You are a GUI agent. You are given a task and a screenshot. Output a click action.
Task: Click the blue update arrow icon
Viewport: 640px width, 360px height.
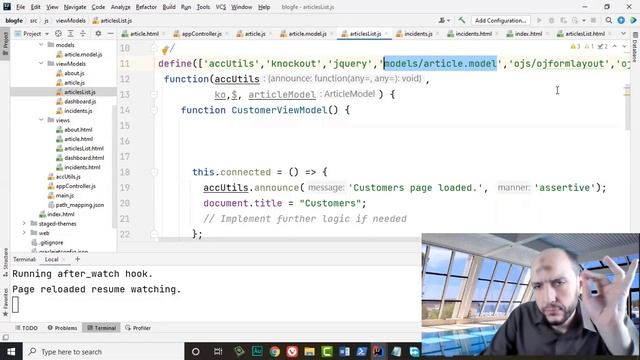pos(621,20)
